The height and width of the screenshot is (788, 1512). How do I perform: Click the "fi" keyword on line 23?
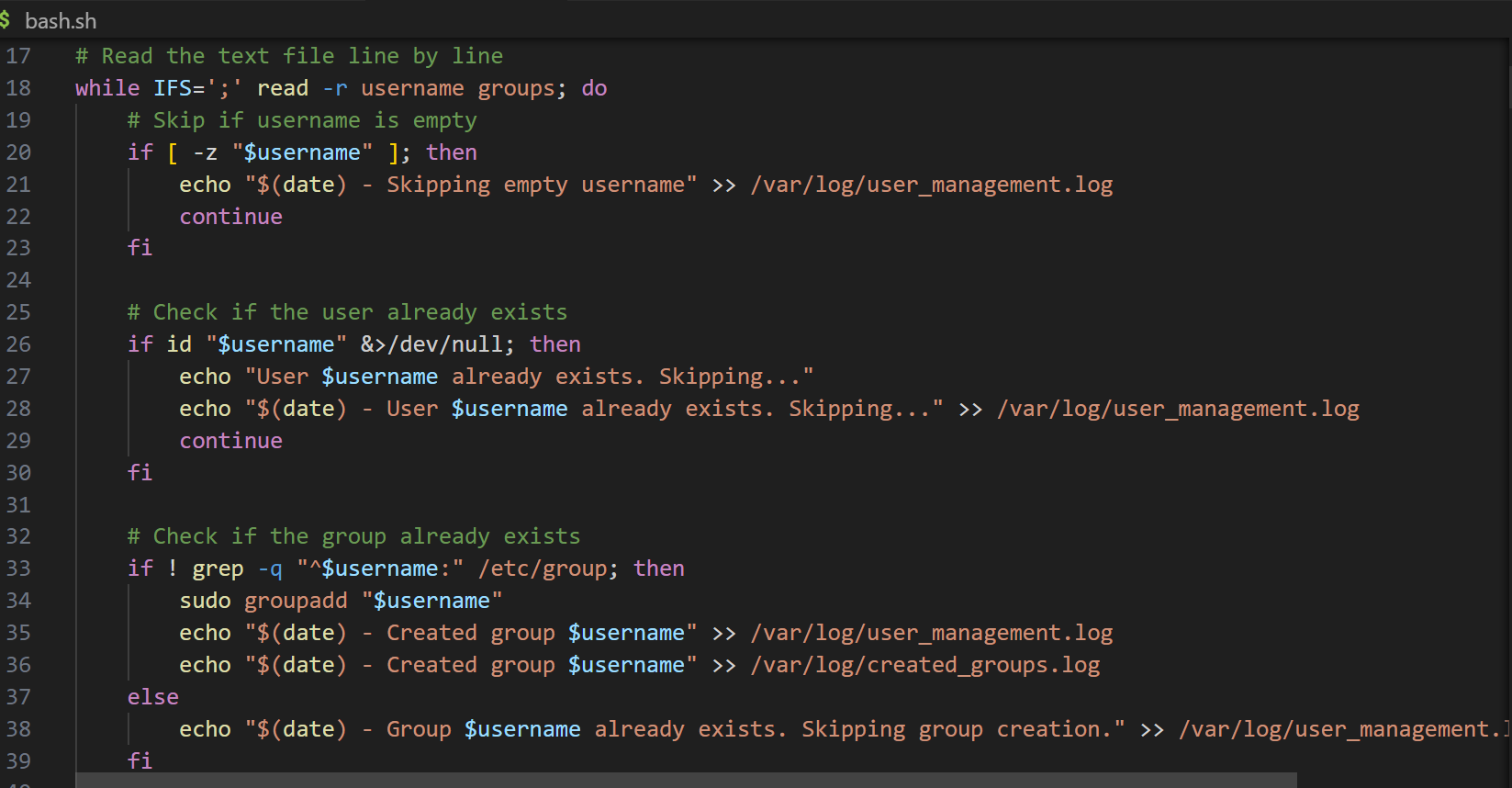click(x=140, y=248)
